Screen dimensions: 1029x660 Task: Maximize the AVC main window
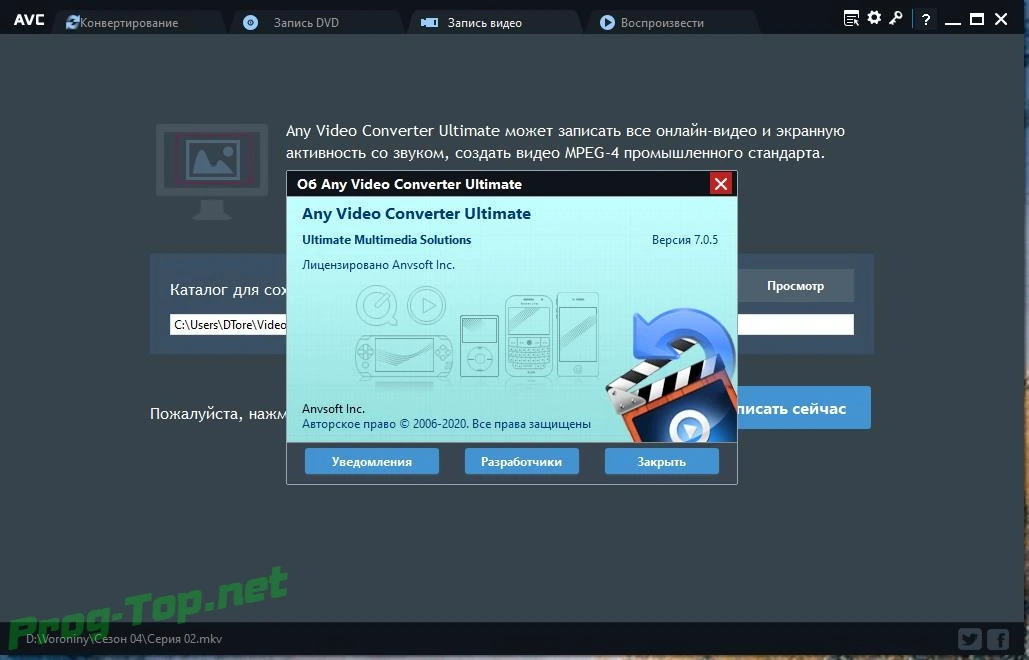977,19
